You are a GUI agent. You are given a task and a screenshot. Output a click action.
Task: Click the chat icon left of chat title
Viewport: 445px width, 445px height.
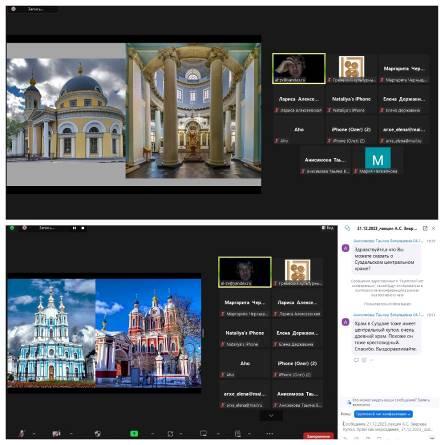coord(348,228)
